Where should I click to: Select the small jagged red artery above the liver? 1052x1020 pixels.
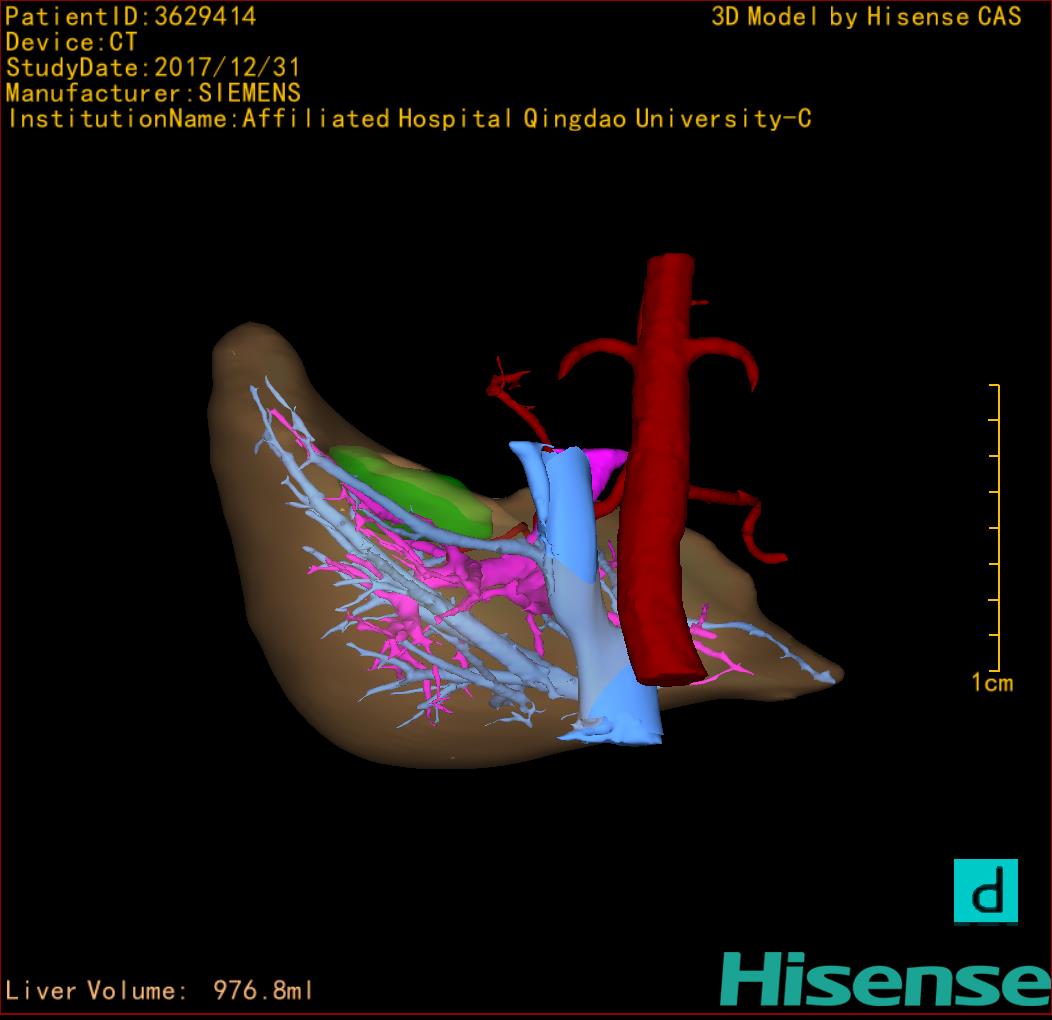click(508, 385)
